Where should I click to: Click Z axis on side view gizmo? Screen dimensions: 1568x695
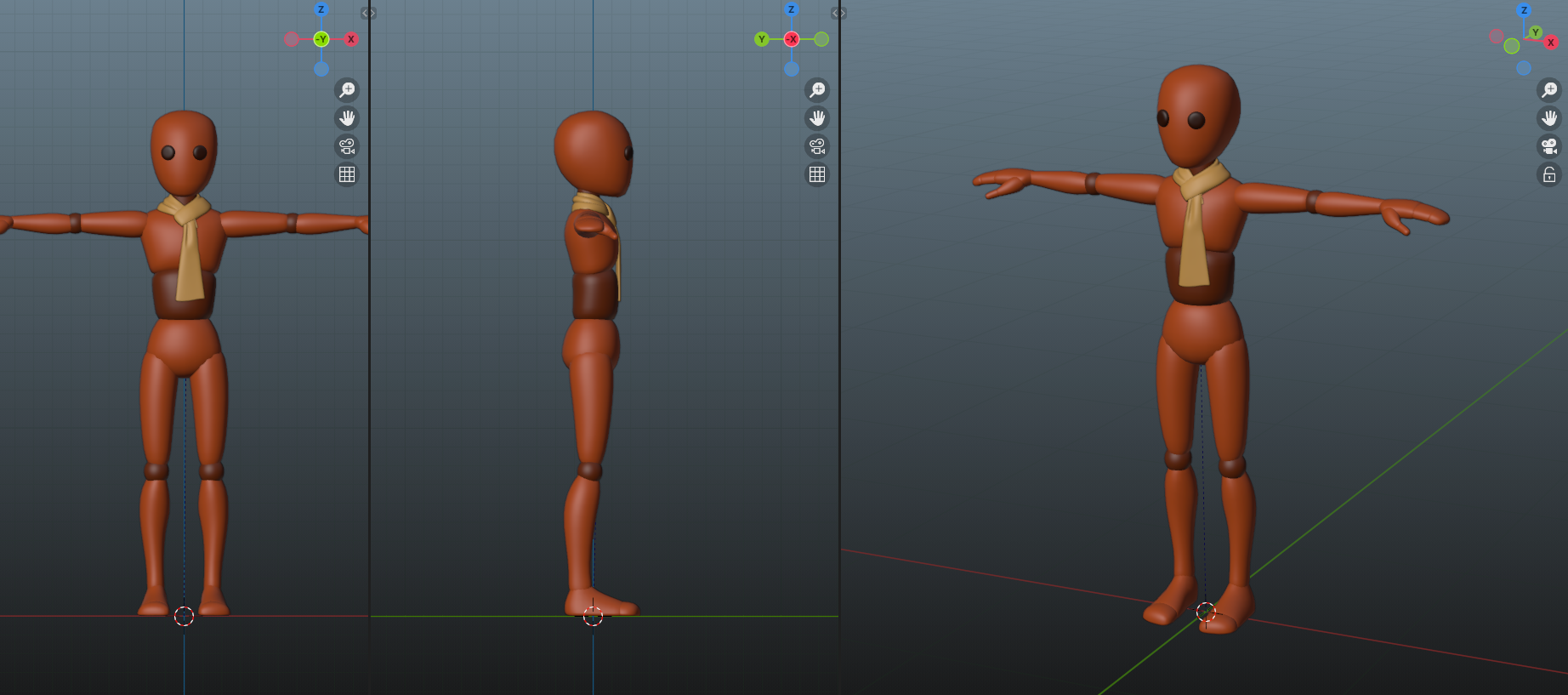(x=792, y=9)
